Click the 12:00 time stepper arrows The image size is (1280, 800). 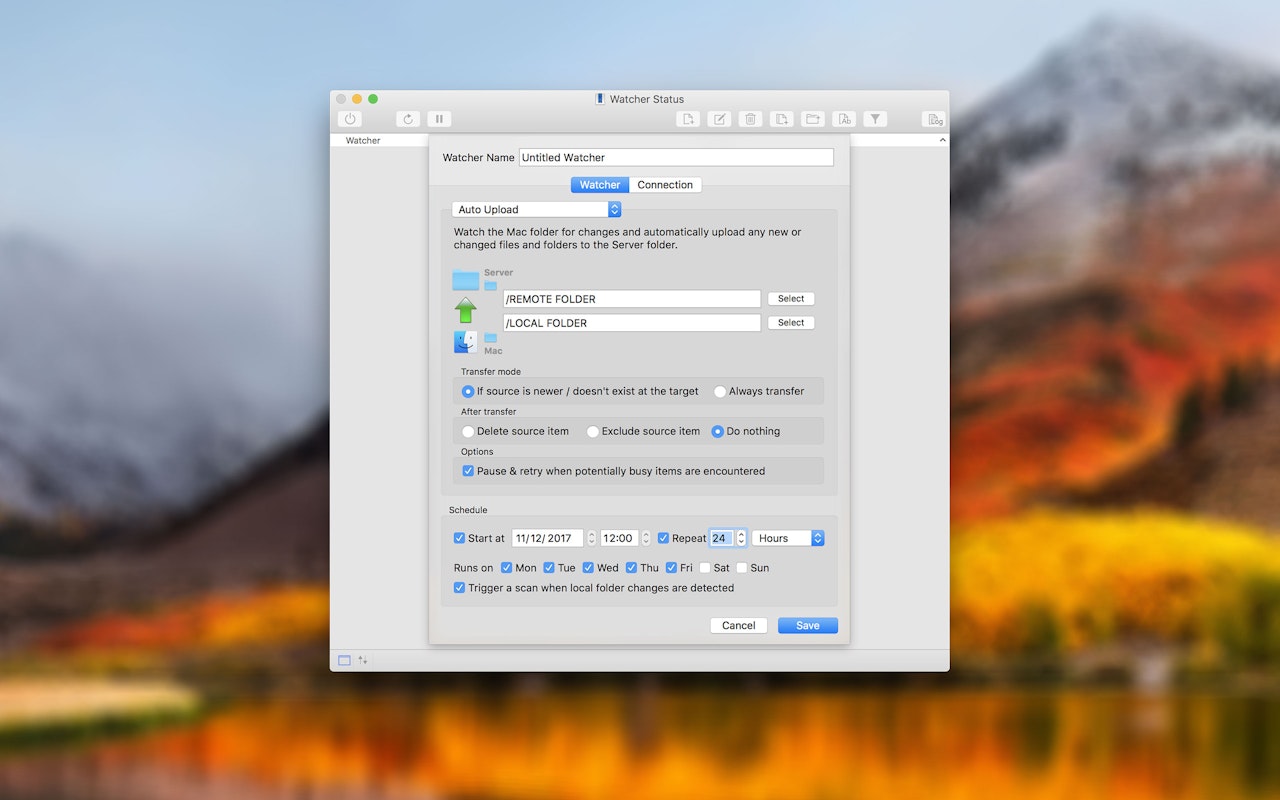(647, 538)
